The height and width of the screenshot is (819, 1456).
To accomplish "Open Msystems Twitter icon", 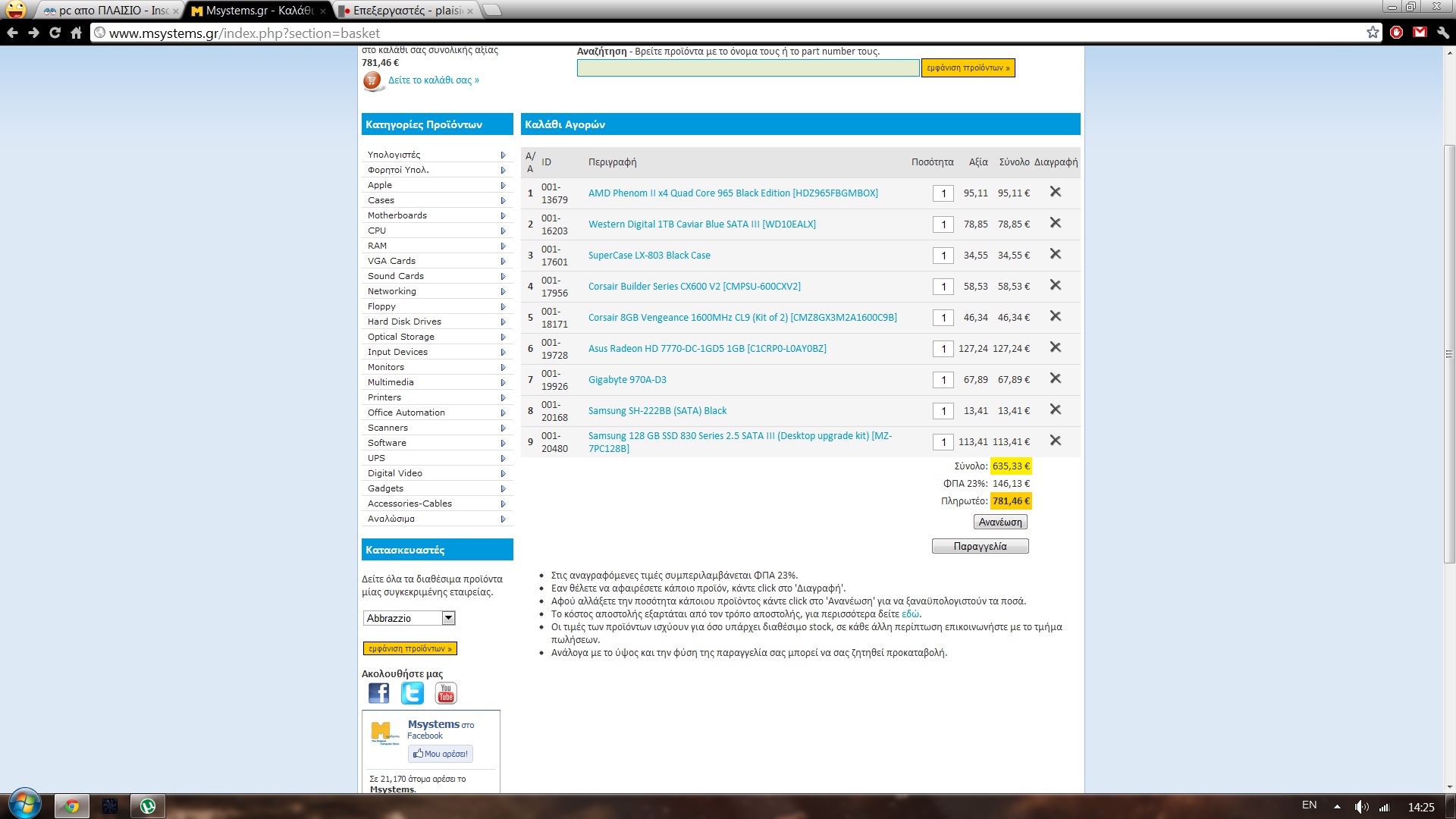I will [x=413, y=693].
